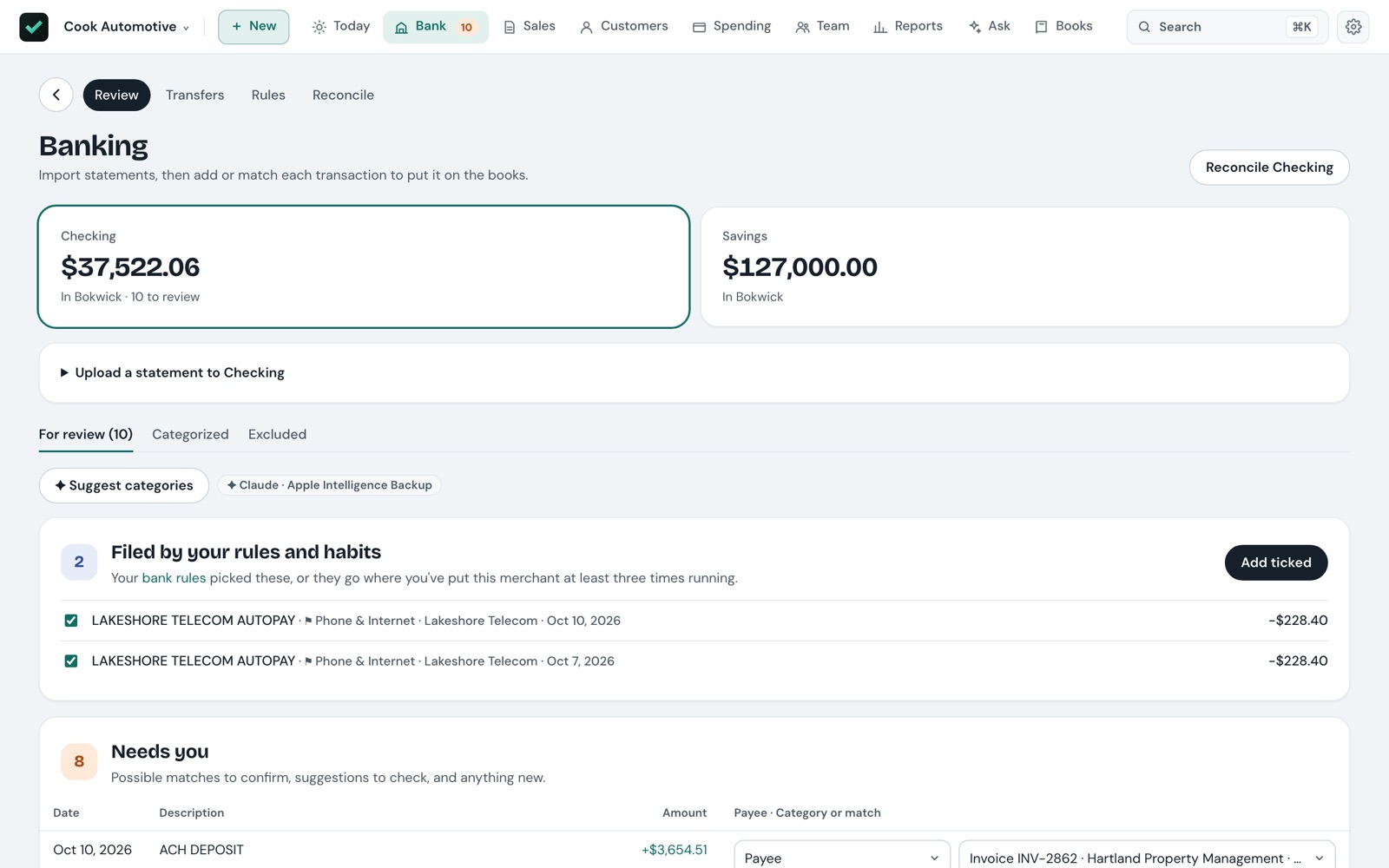1389x868 pixels.
Task: Click the $127,000.00 savings balance
Action: pyautogui.click(x=800, y=267)
